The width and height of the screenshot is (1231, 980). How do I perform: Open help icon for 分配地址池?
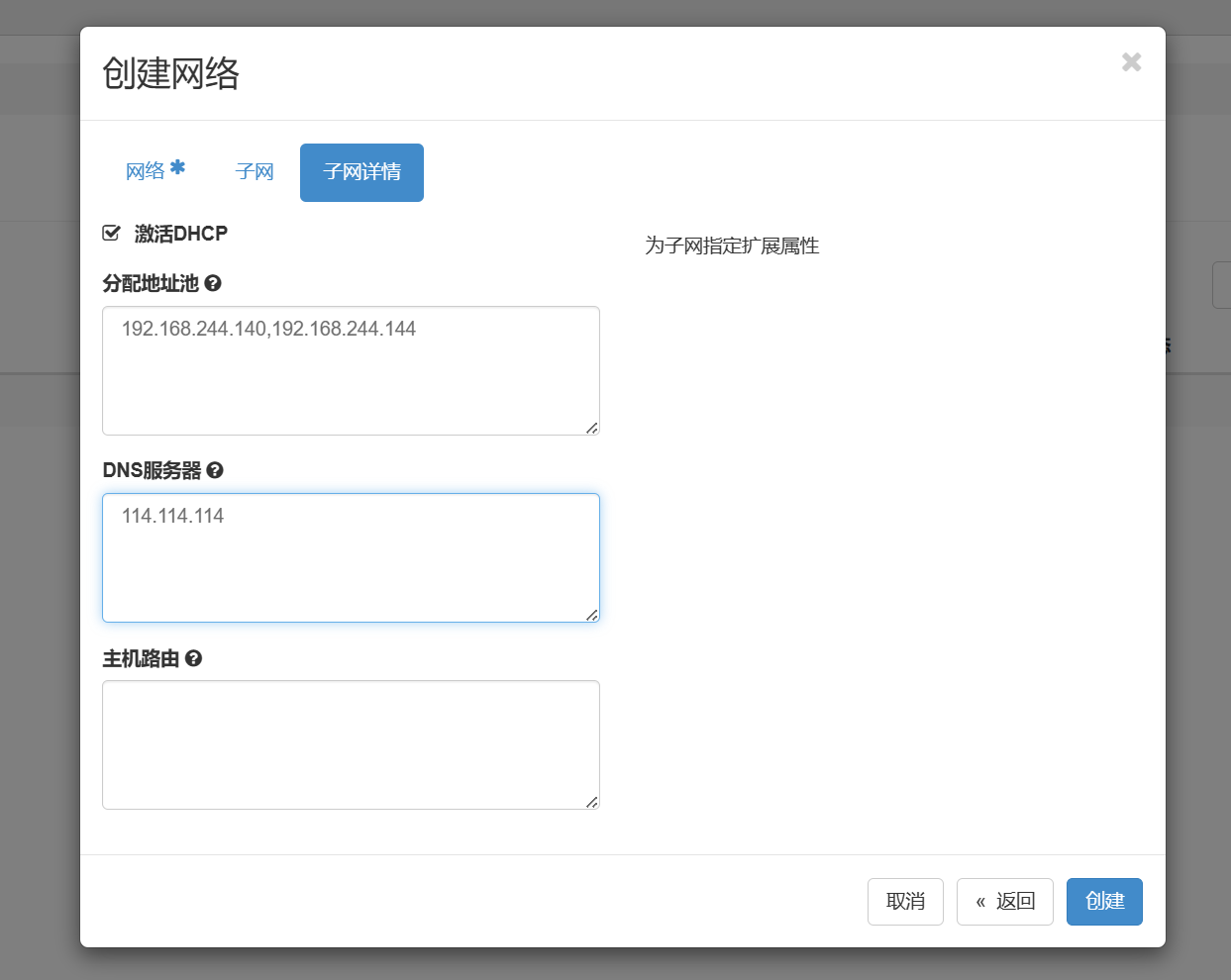213,283
